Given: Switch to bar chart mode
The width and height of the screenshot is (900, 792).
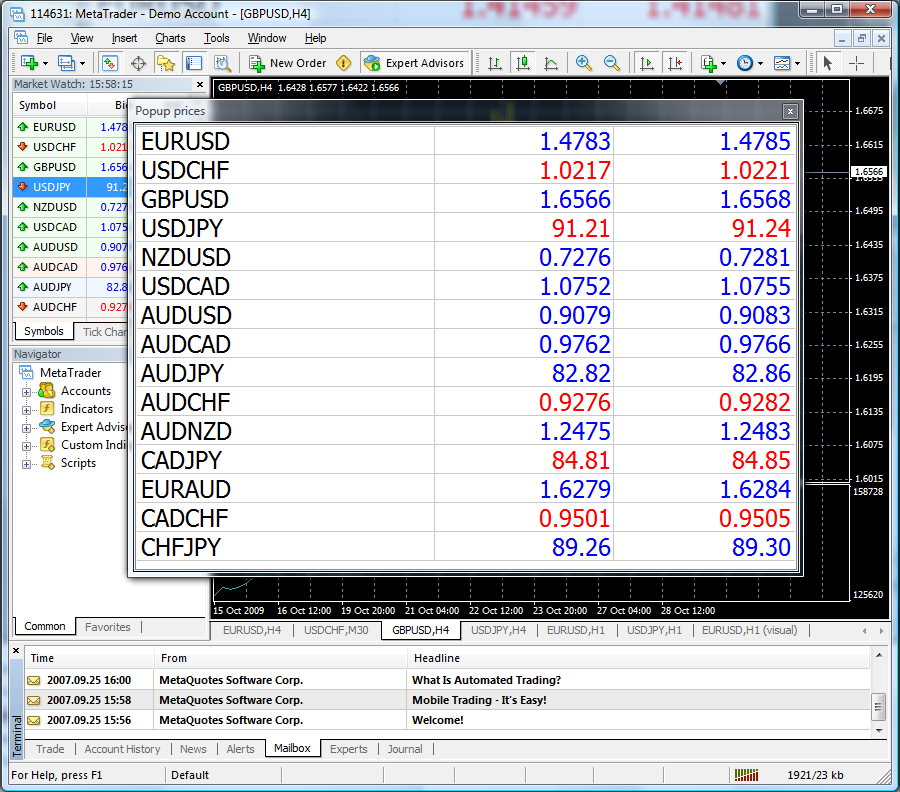Looking at the screenshot, I should pos(494,63).
